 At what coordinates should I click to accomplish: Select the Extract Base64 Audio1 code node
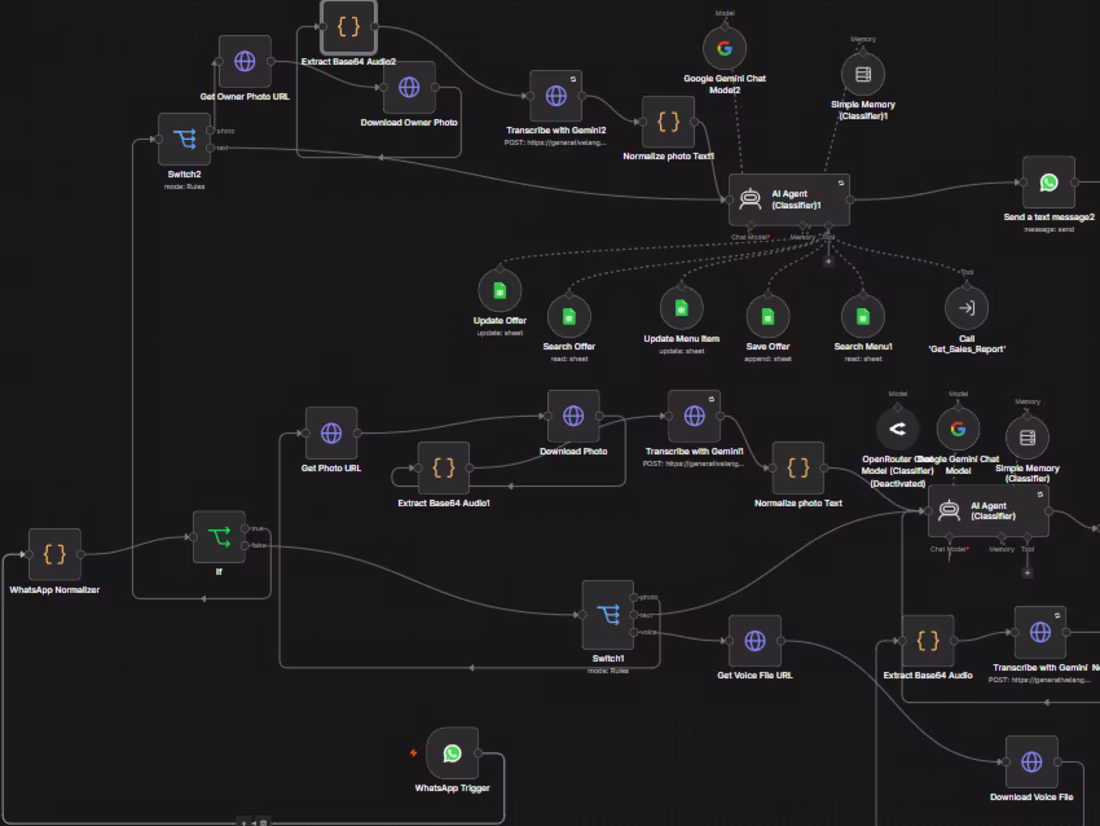[x=444, y=468]
